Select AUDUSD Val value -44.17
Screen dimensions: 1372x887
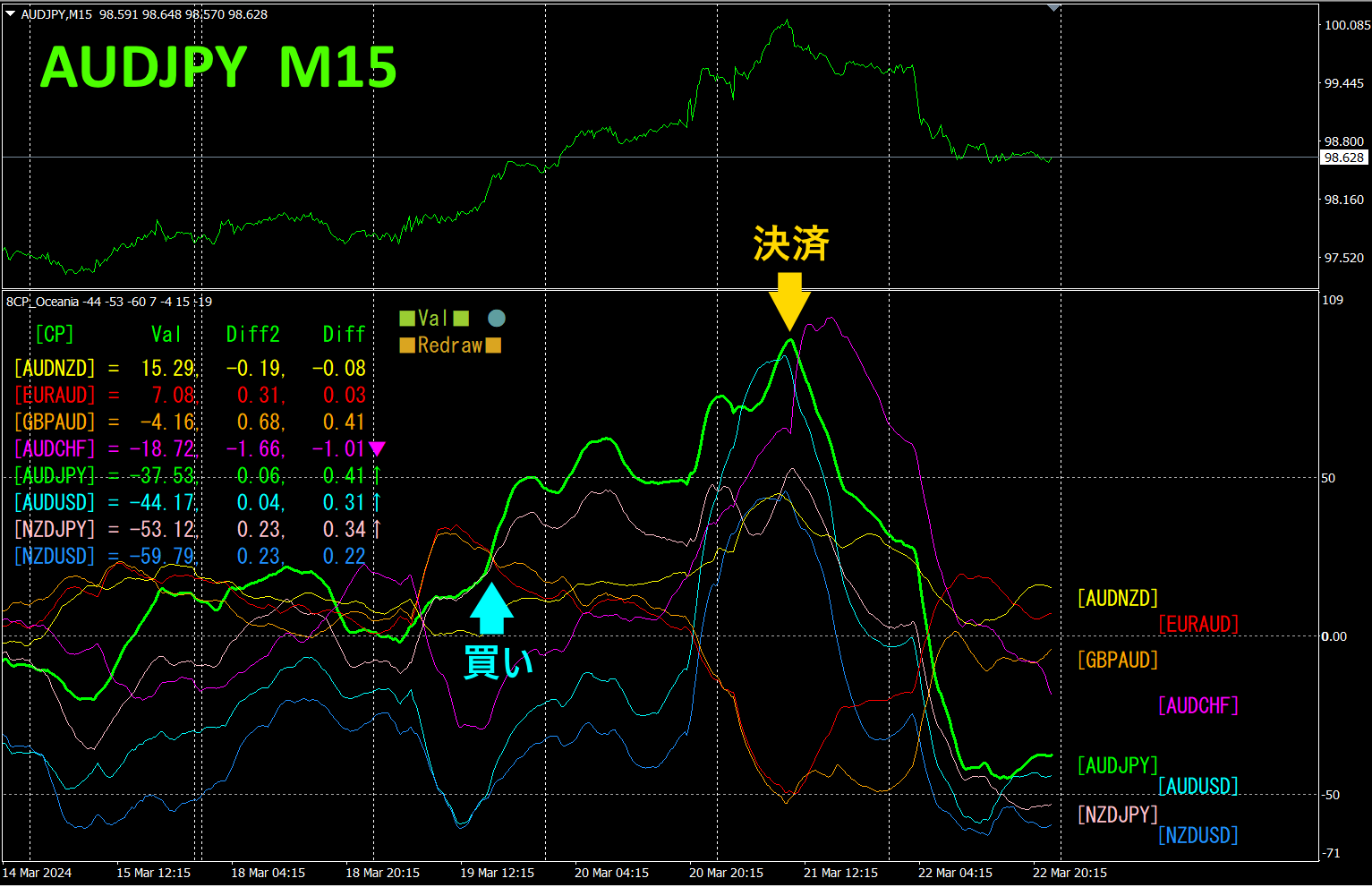(x=163, y=502)
